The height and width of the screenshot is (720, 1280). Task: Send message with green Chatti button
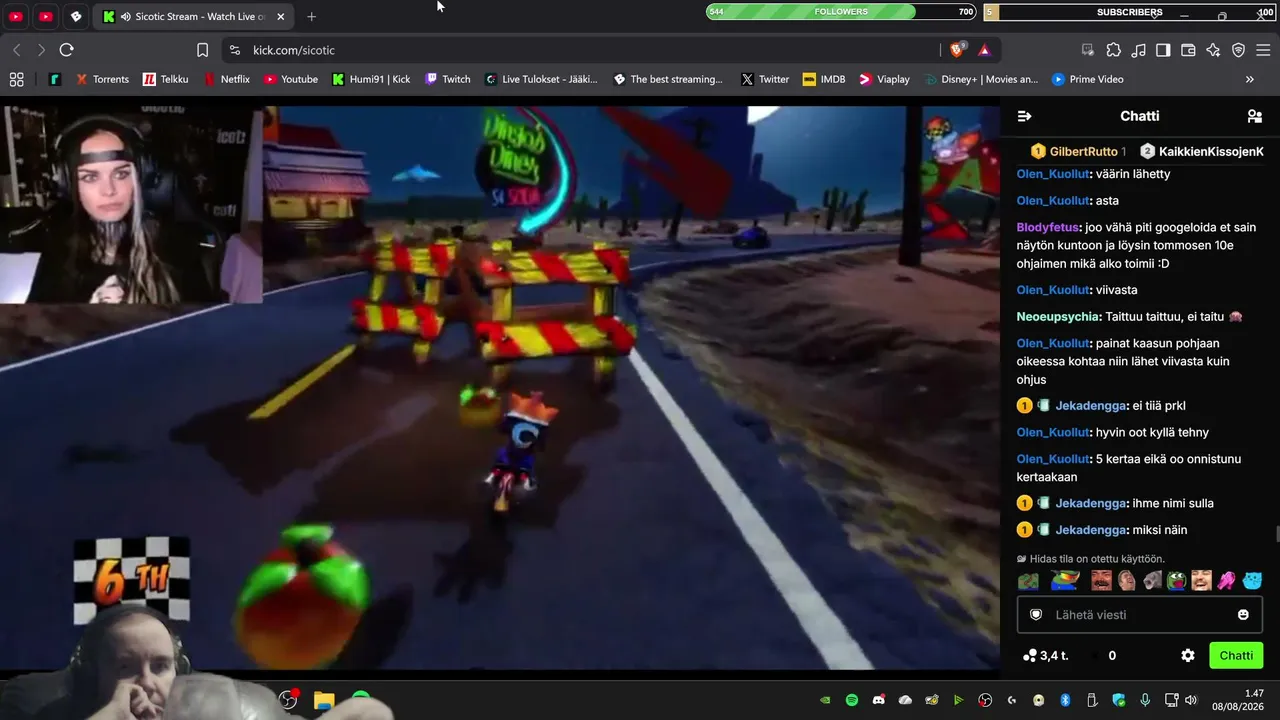(1236, 656)
